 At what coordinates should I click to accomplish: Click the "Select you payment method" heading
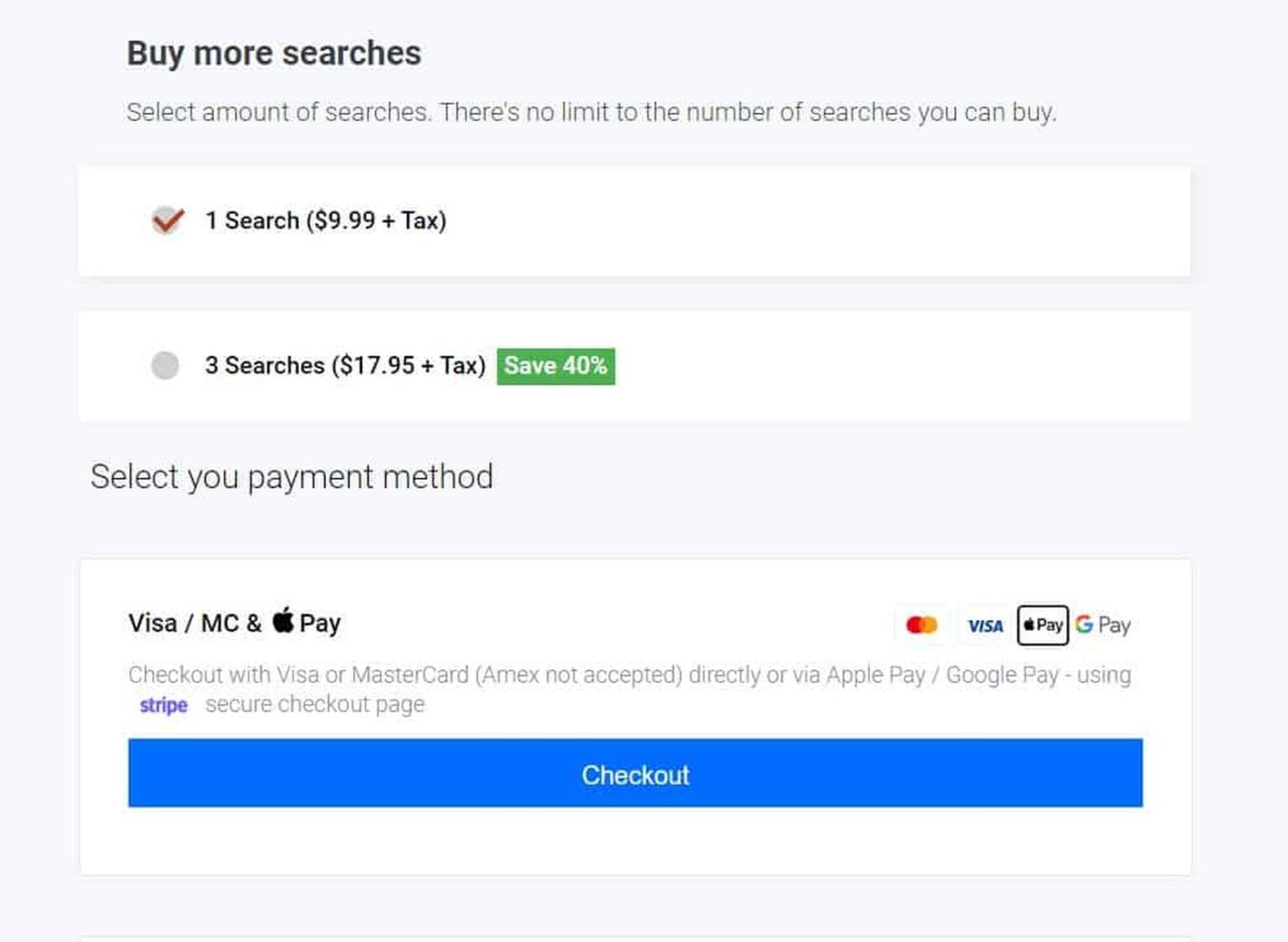[x=291, y=477]
